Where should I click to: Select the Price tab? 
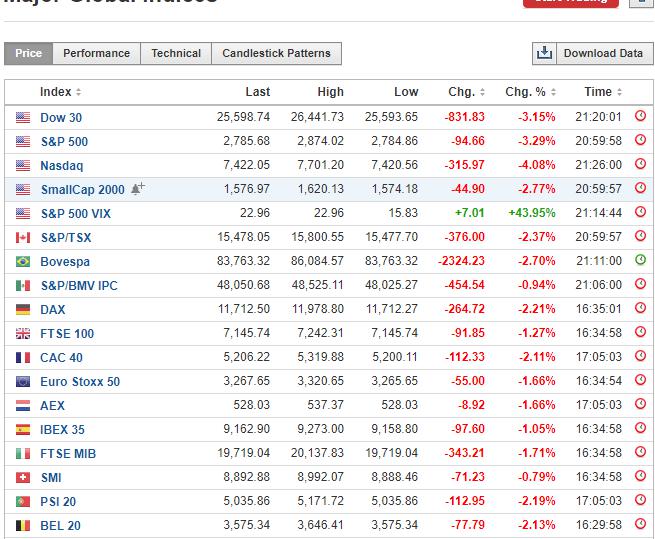tap(28, 53)
